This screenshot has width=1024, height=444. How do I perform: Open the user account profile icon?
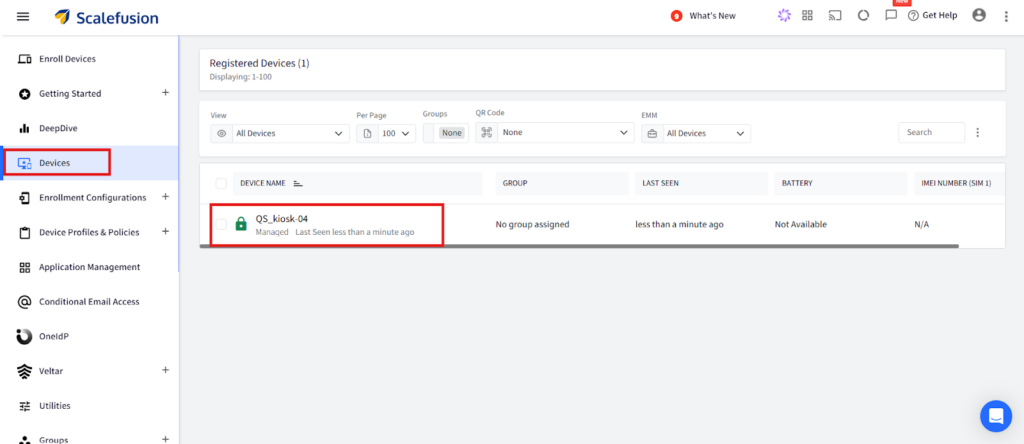click(979, 15)
